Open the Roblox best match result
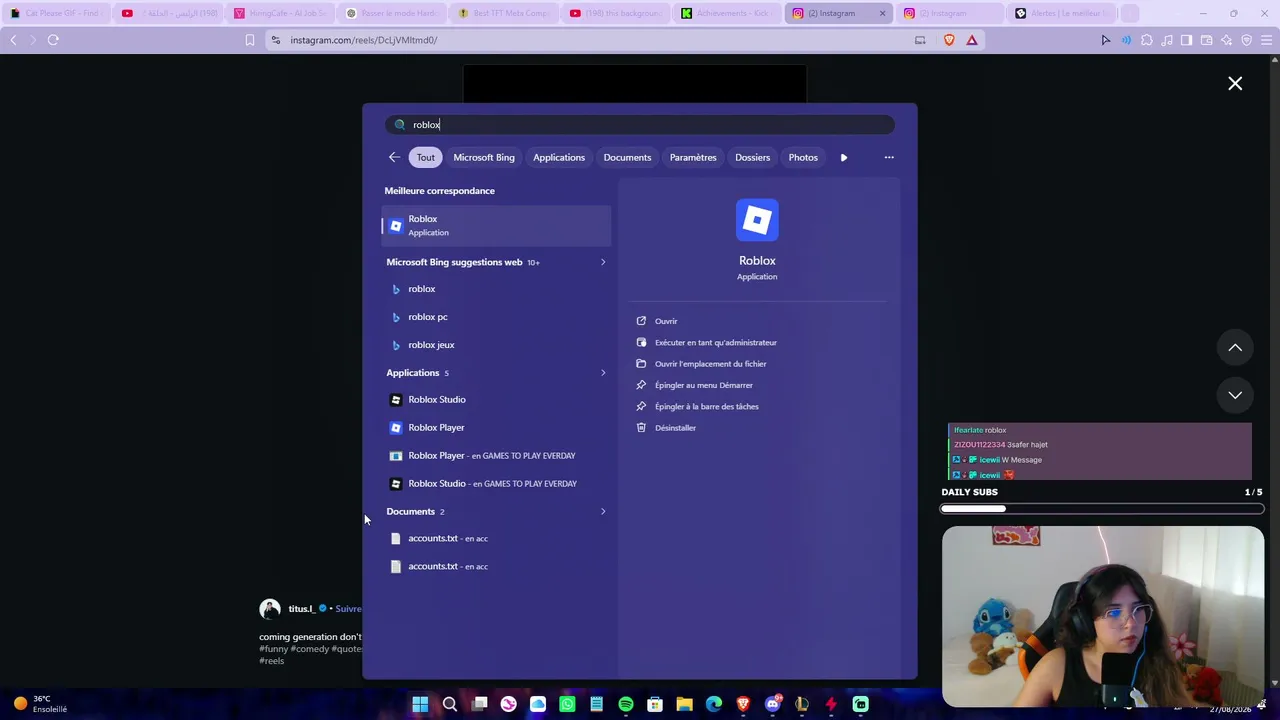This screenshot has height=720, width=1280. (x=496, y=226)
